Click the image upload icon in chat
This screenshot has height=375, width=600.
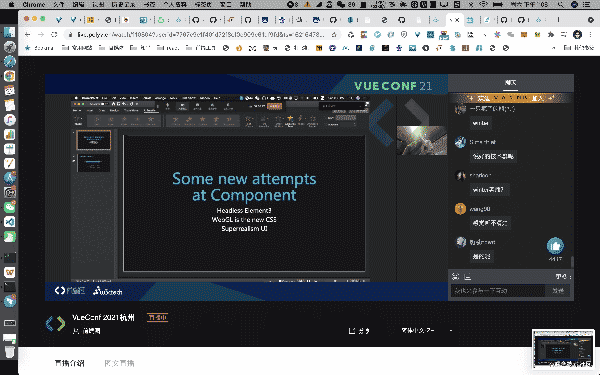[x=467, y=276]
